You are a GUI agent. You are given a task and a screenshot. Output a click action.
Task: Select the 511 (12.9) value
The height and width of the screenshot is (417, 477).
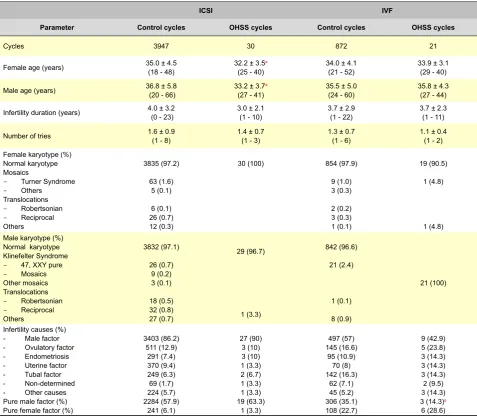pyautogui.click(x=161, y=348)
